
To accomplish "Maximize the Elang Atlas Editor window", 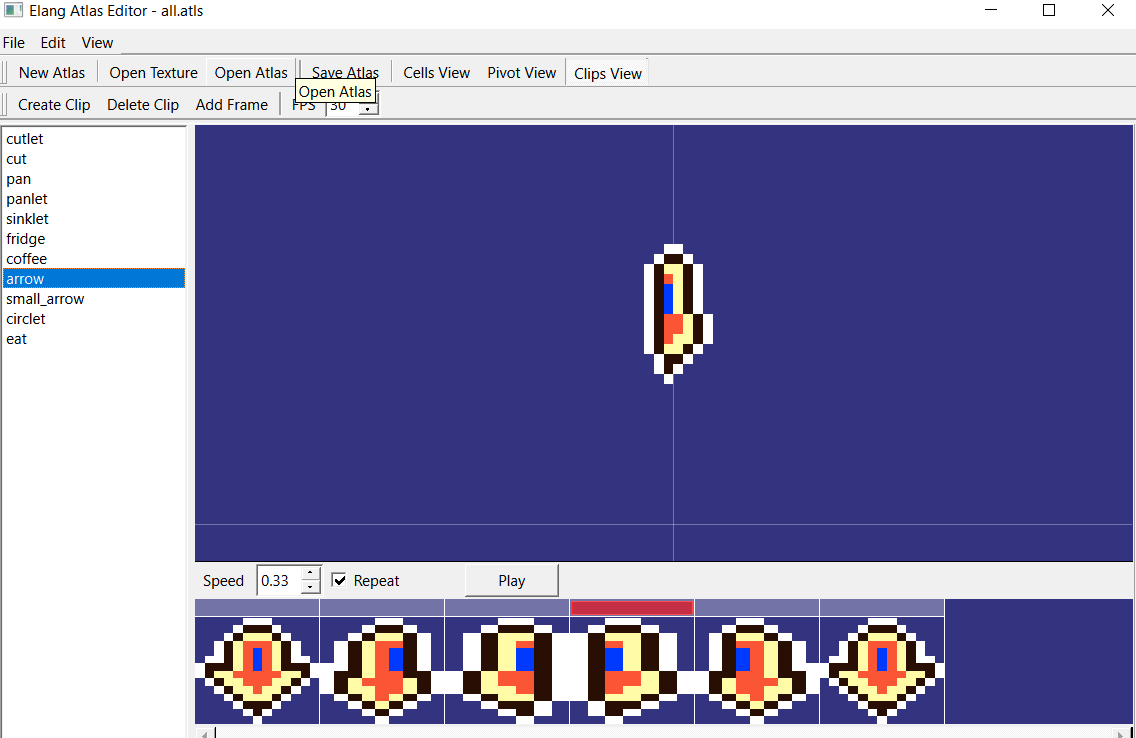I will (x=1048, y=10).
